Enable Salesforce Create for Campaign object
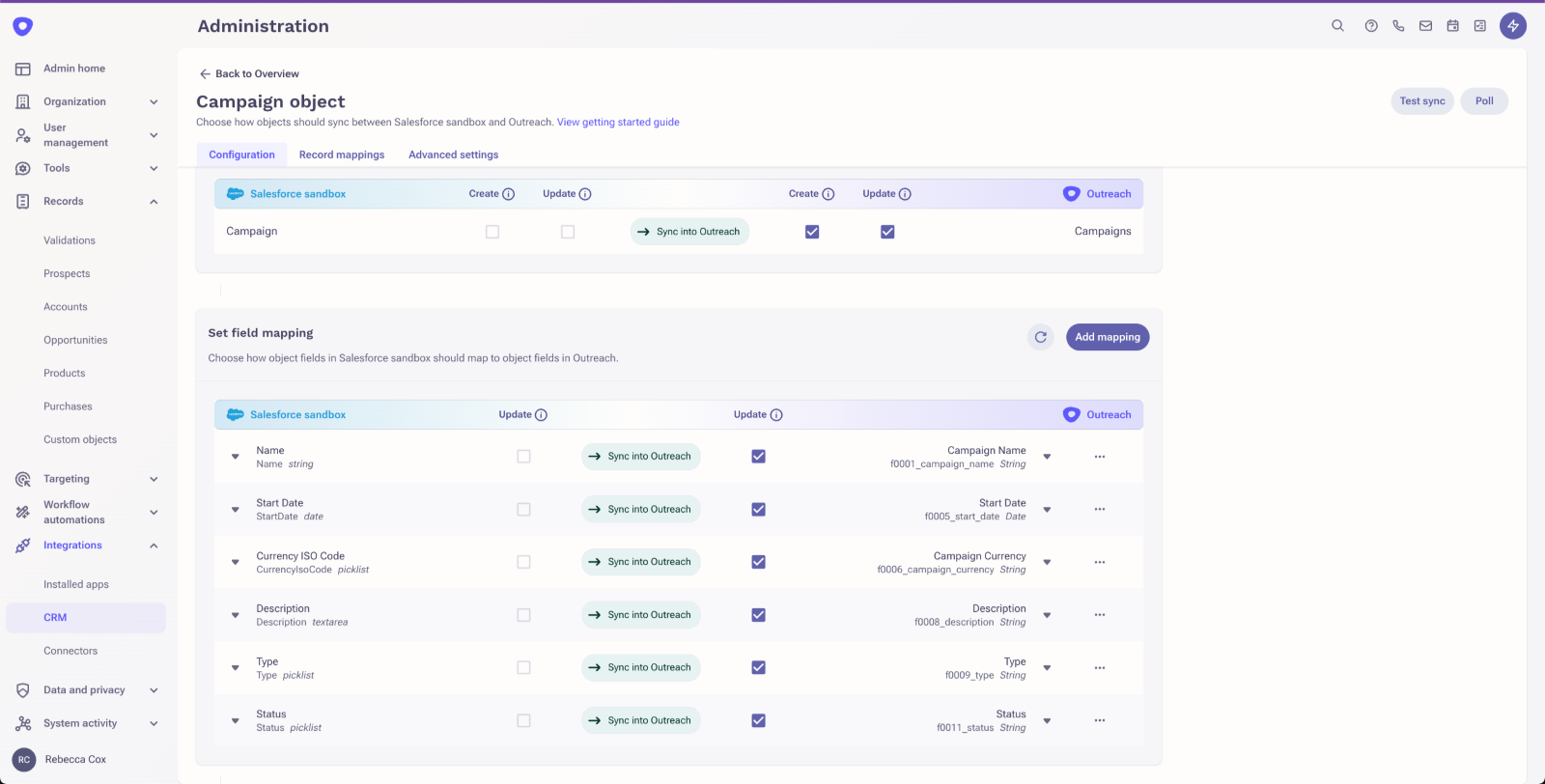This screenshot has height=784, width=1545. tap(492, 232)
